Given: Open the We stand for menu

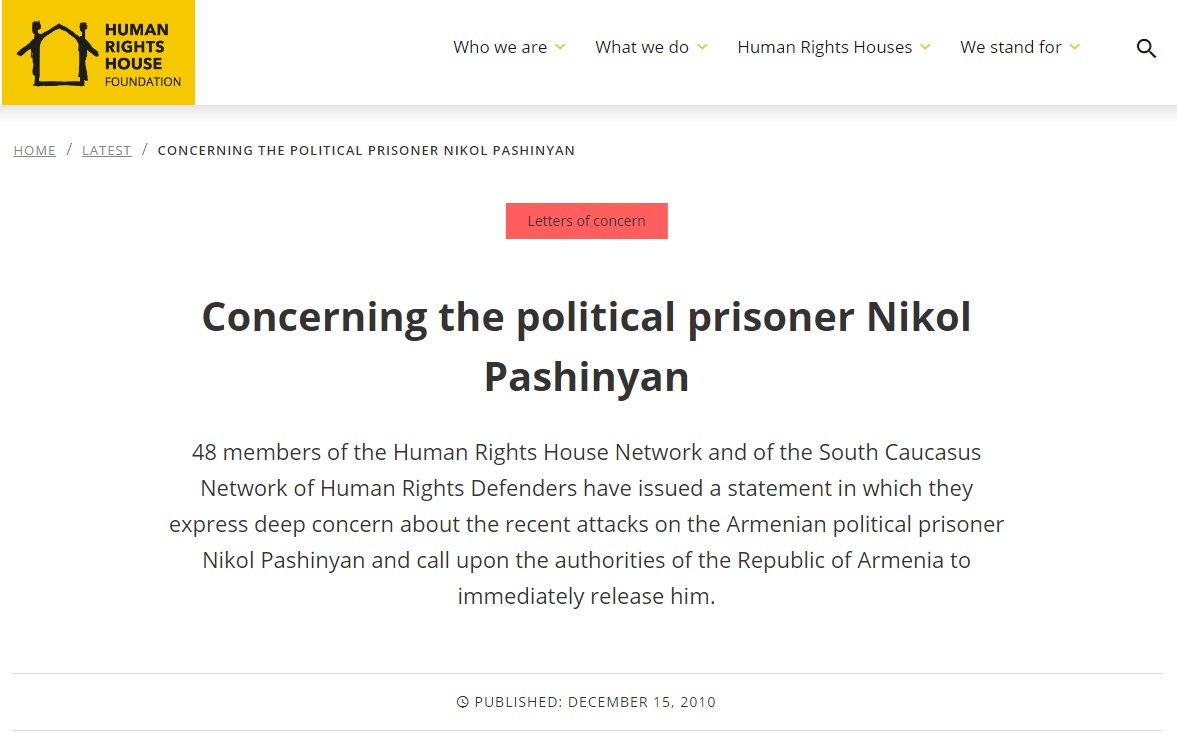Looking at the screenshot, I should click(1010, 47).
